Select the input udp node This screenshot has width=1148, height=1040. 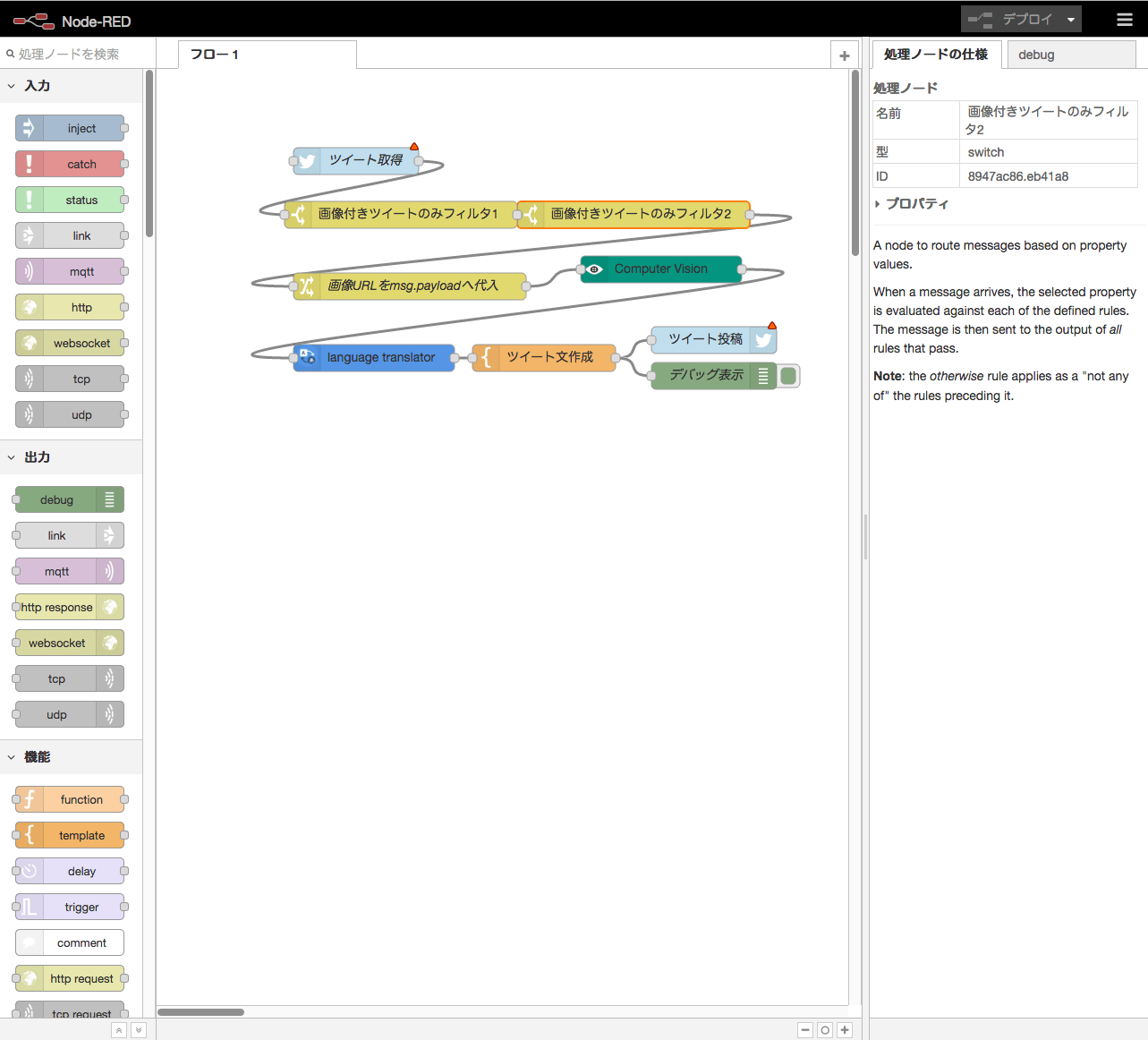tap(70, 414)
